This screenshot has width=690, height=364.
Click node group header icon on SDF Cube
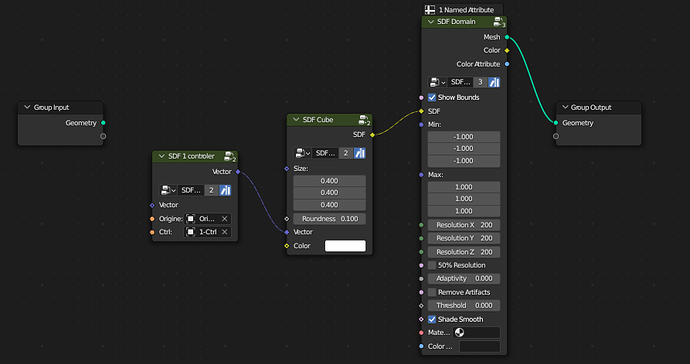point(364,120)
